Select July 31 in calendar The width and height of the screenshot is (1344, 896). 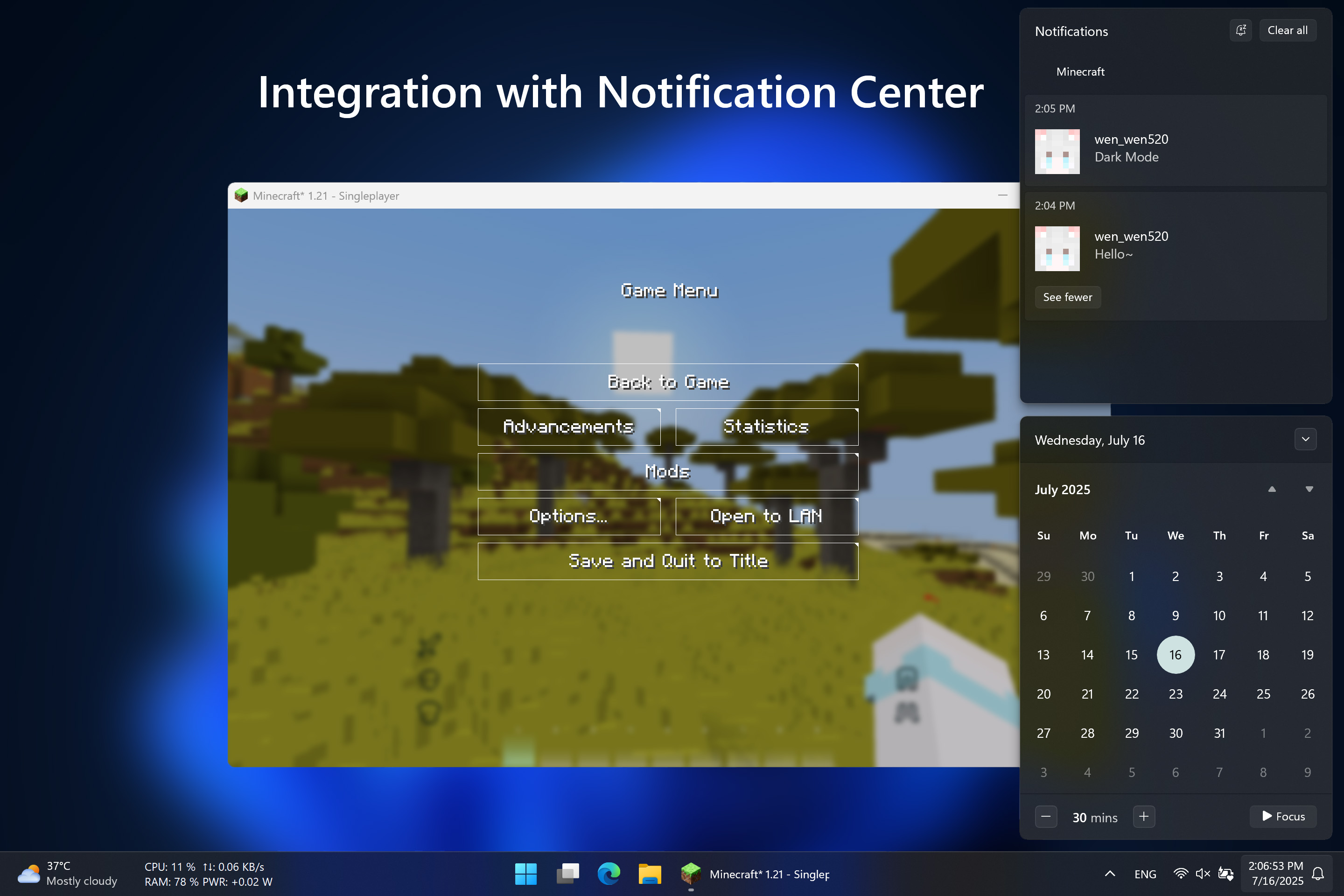[x=1219, y=733]
